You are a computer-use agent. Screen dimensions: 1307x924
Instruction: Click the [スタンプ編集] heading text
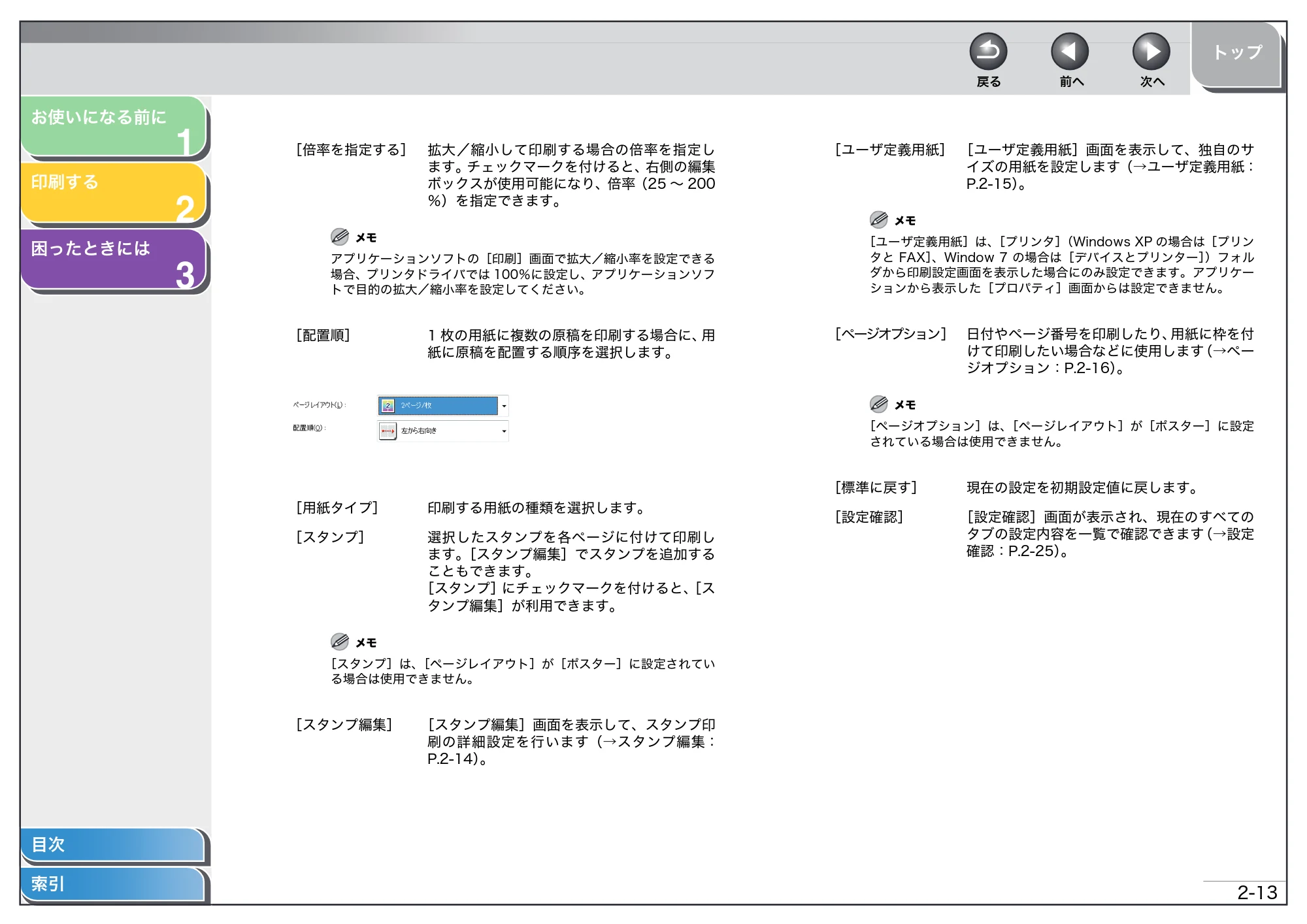(x=344, y=725)
